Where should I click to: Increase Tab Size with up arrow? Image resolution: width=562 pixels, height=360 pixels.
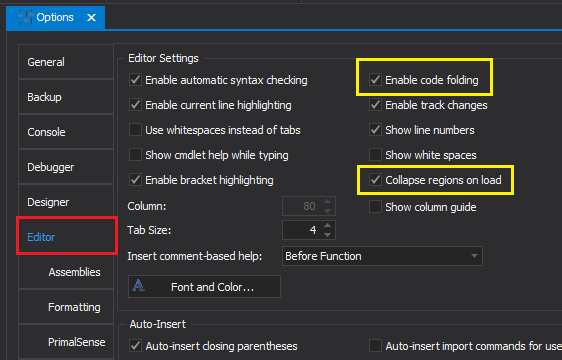pos(328,226)
